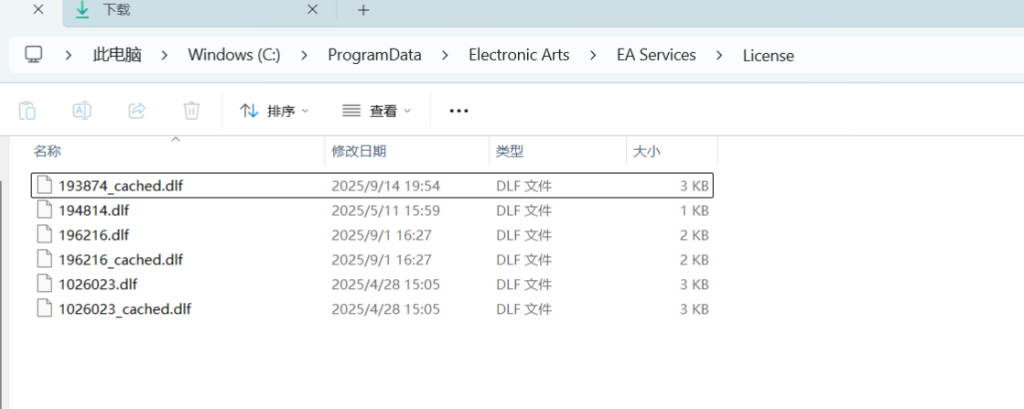The height and width of the screenshot is (409, 1024).
Task: Go to EA Services breadcrumb folder
Action: 655,55
